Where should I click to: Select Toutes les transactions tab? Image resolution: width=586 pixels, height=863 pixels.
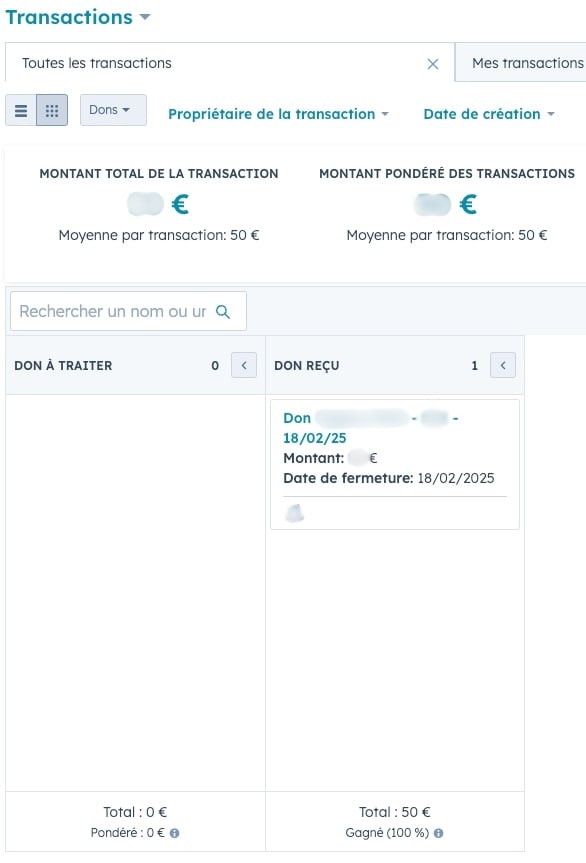[97, 63]
